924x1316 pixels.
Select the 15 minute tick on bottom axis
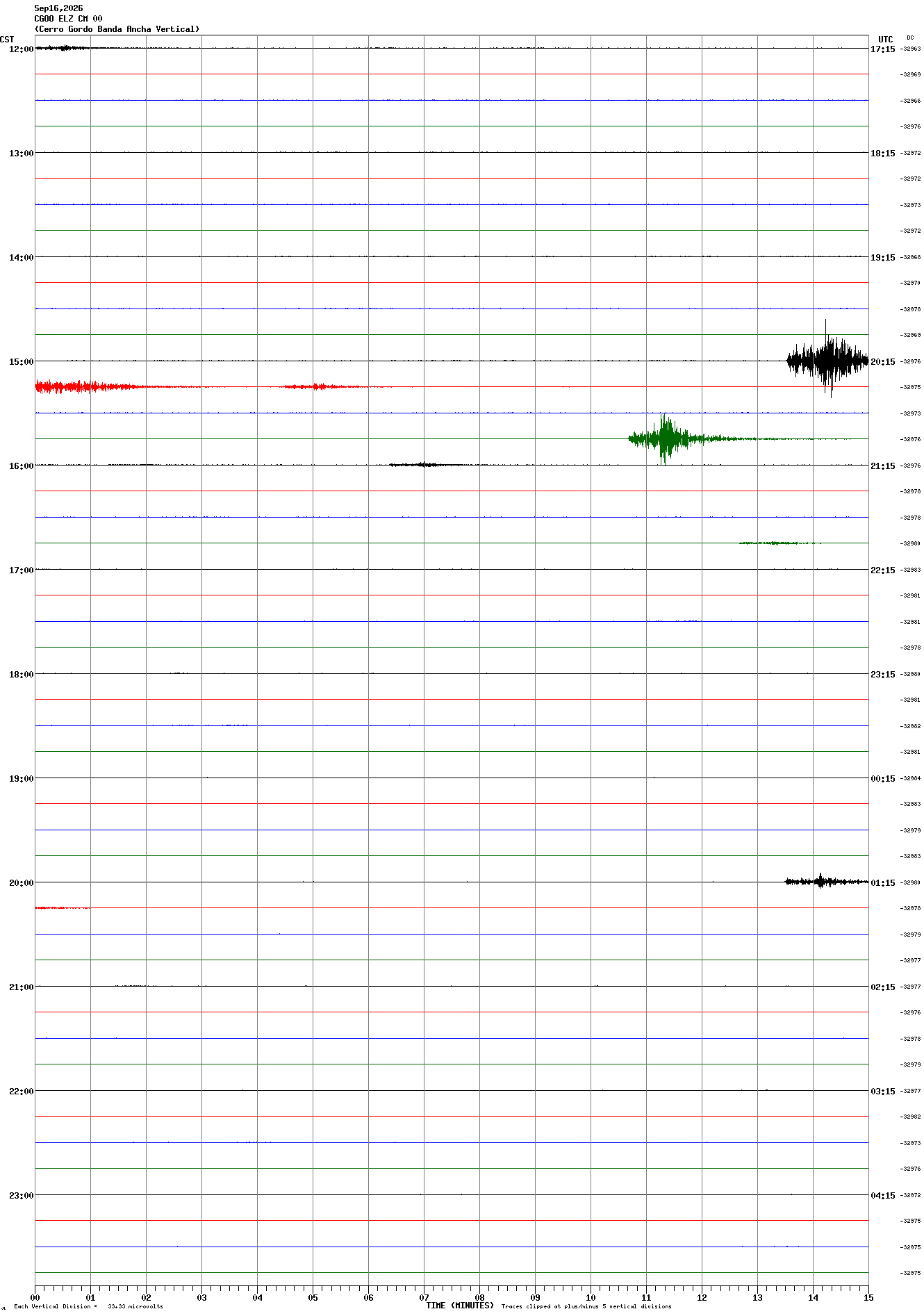click(x=868, y=1297)
